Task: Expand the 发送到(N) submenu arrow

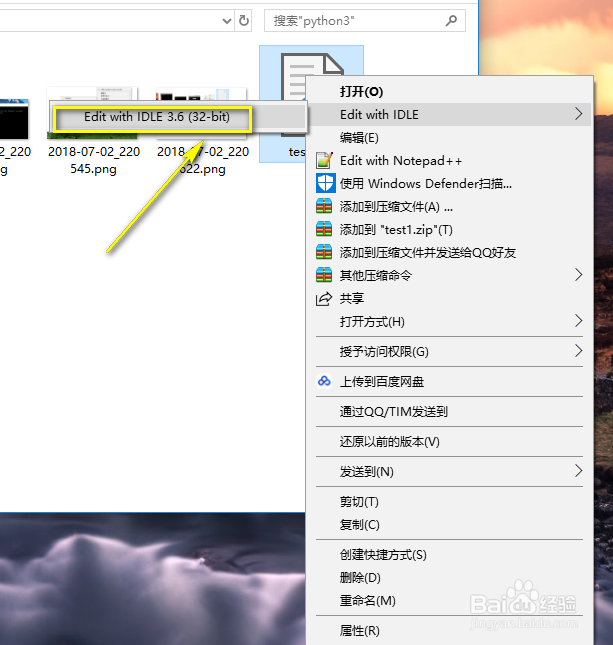Action: pos(578,471)
